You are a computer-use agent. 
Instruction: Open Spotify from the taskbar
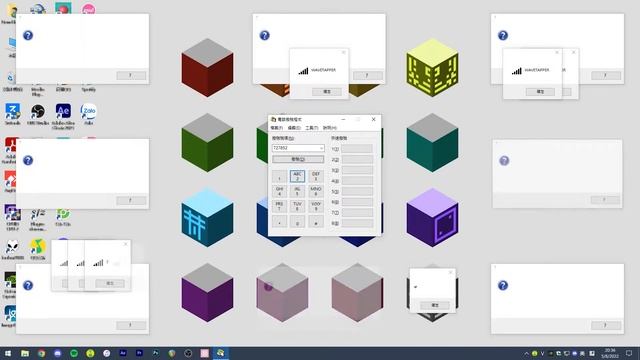[74, 353]
